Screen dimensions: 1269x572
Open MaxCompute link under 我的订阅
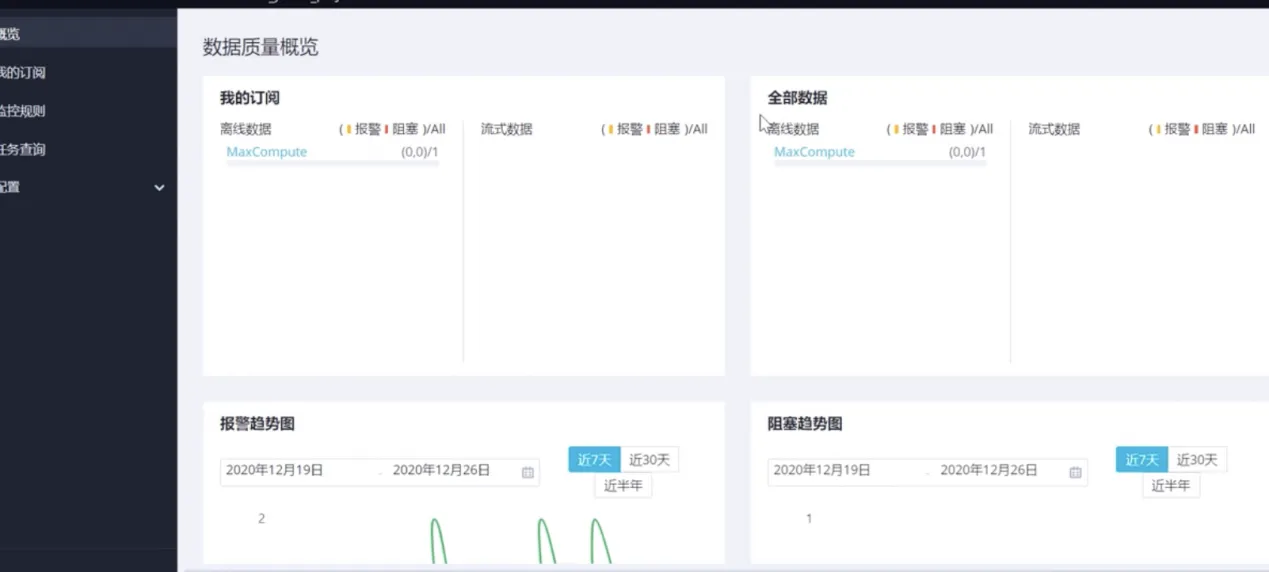(266, 152)
